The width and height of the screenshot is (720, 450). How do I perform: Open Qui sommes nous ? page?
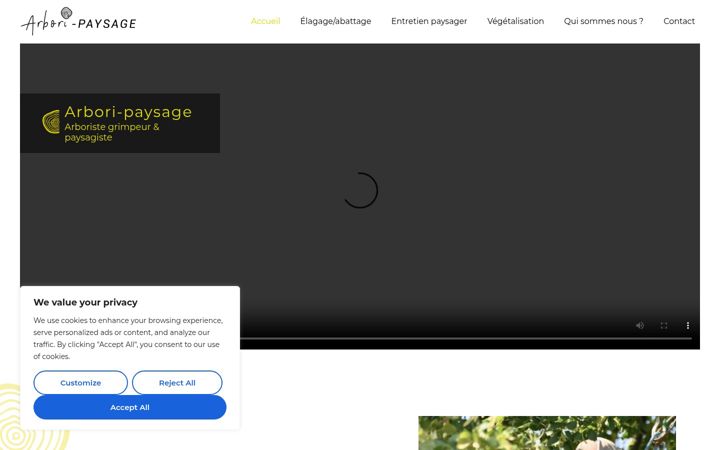pos(603,21)
